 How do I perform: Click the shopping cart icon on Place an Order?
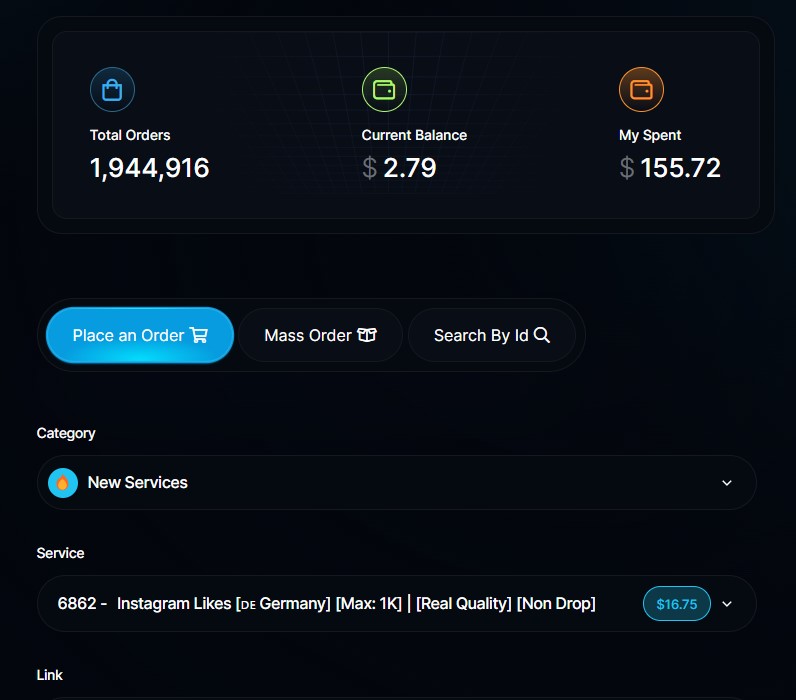198,335
